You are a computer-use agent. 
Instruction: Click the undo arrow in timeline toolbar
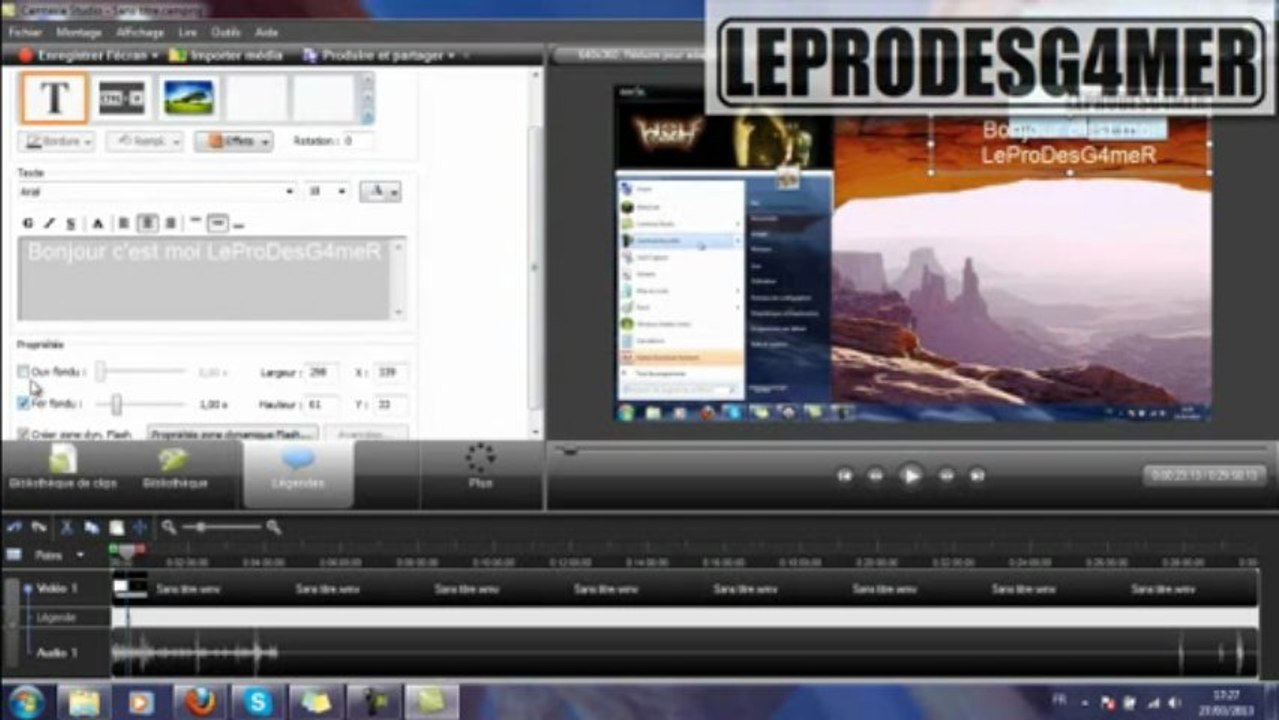pos(14,527)
